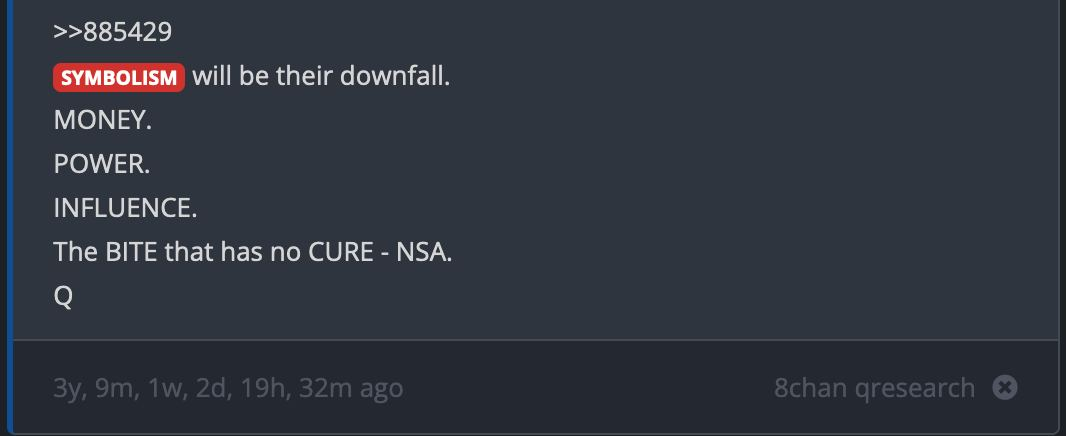1066x436 pixels.
Task: Click the word BITE in the post
Action: [131, 253]
